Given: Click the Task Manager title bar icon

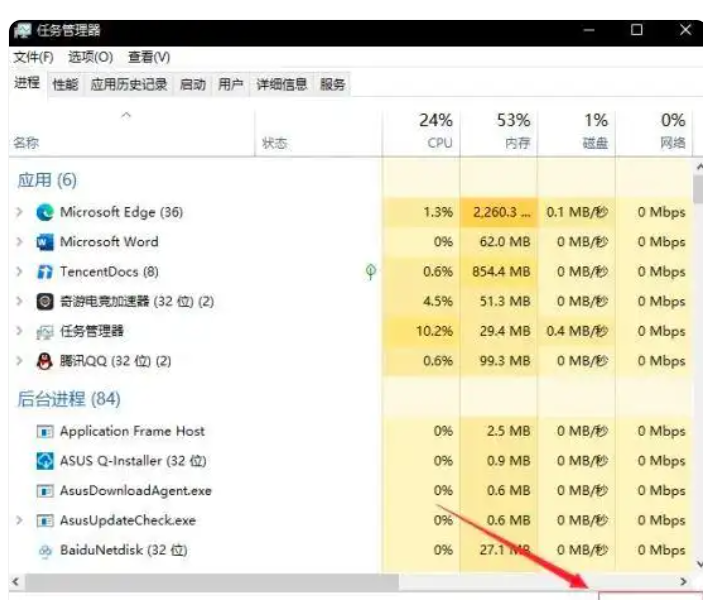Looking at the screenshot, I should tap(22, 31).
